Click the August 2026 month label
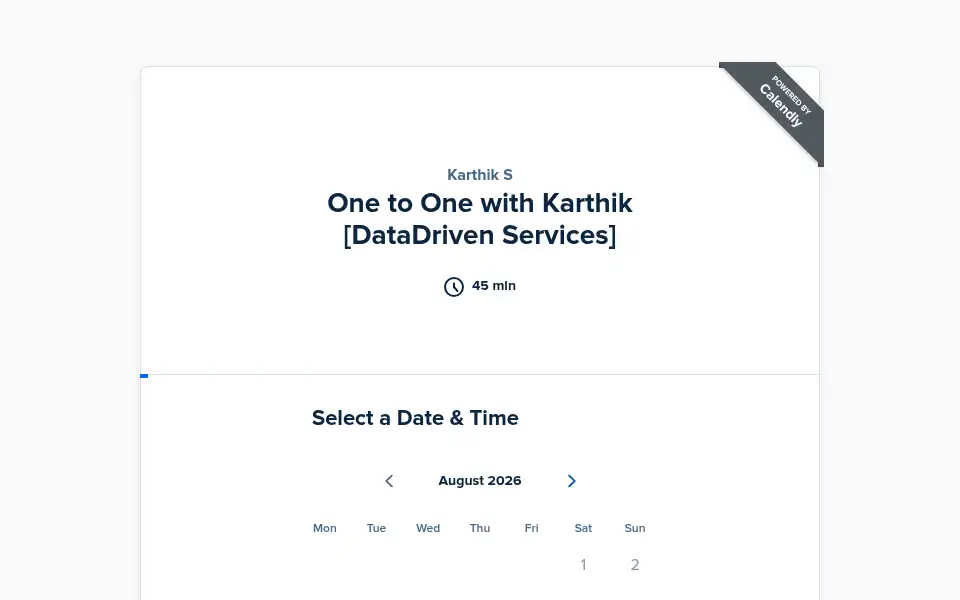The width and height of the screenshot is (960, 600). (x=480, y=481)
